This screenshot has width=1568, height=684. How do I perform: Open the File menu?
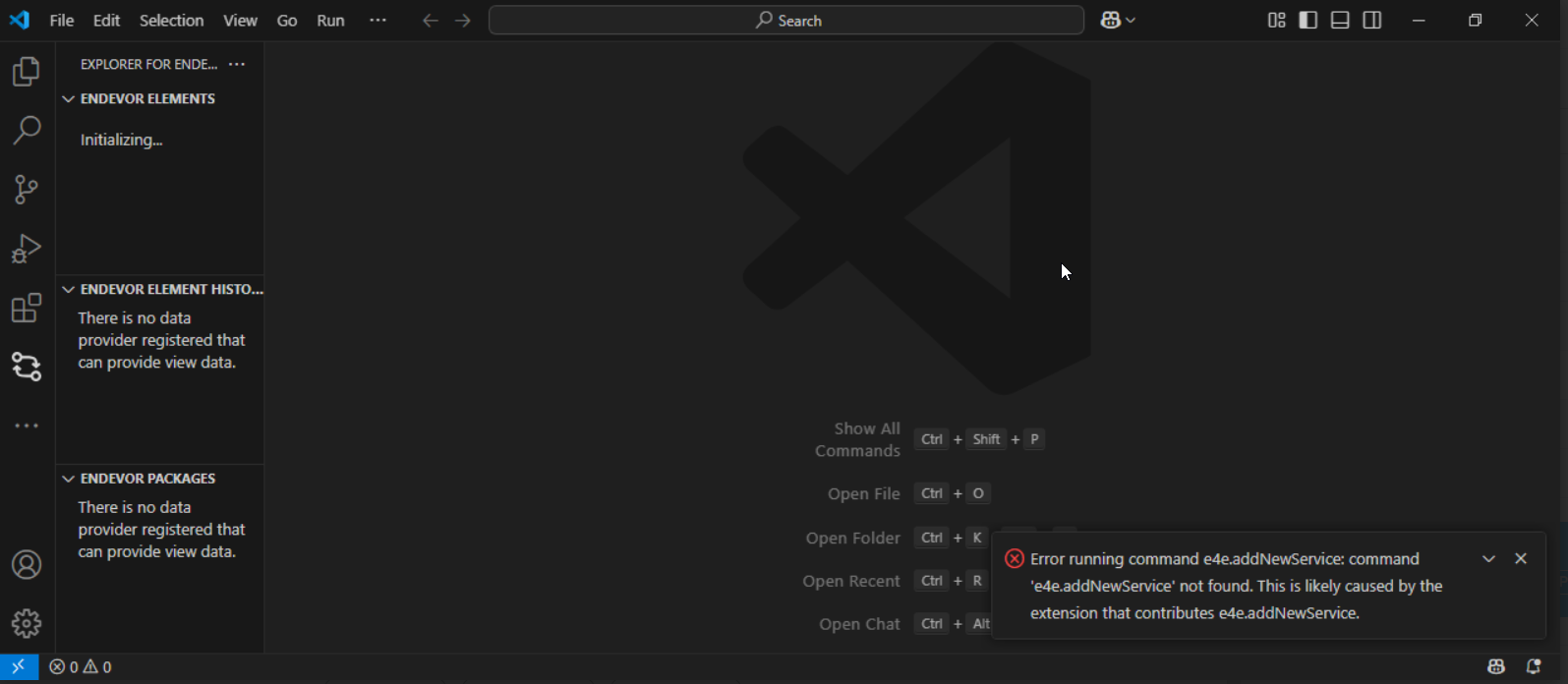tap(61, 21)
